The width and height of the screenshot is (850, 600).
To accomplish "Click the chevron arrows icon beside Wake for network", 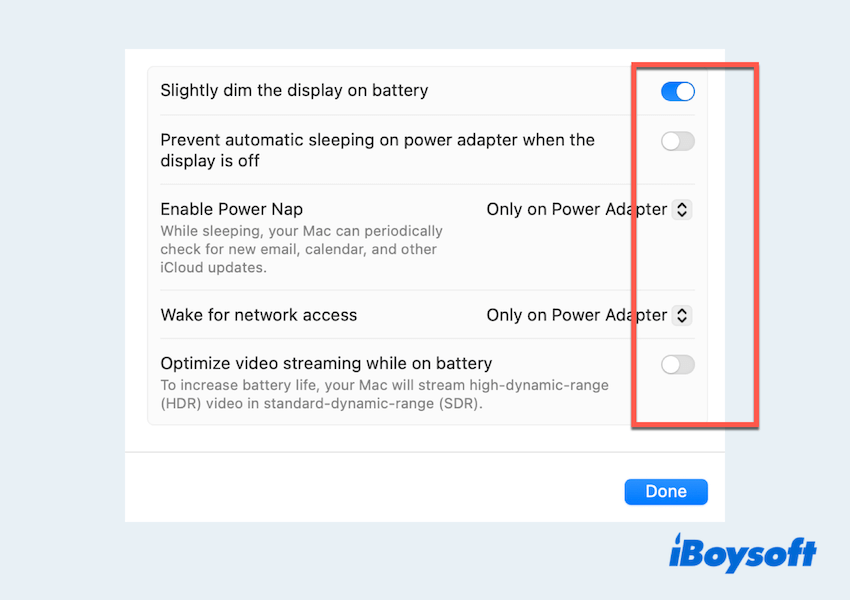I will pyautogui.click(x=681, y=315).
